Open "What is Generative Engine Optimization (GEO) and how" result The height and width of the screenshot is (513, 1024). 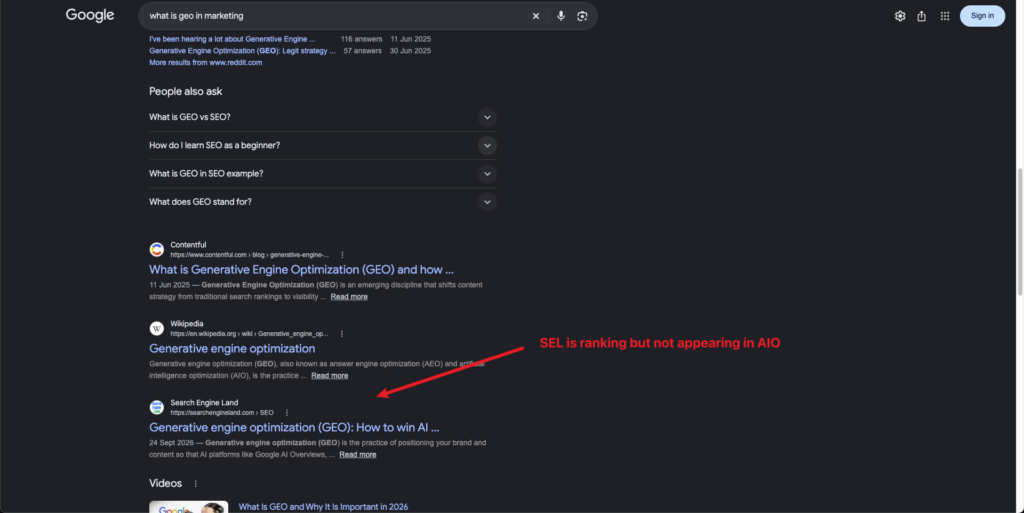pos(301,270)
